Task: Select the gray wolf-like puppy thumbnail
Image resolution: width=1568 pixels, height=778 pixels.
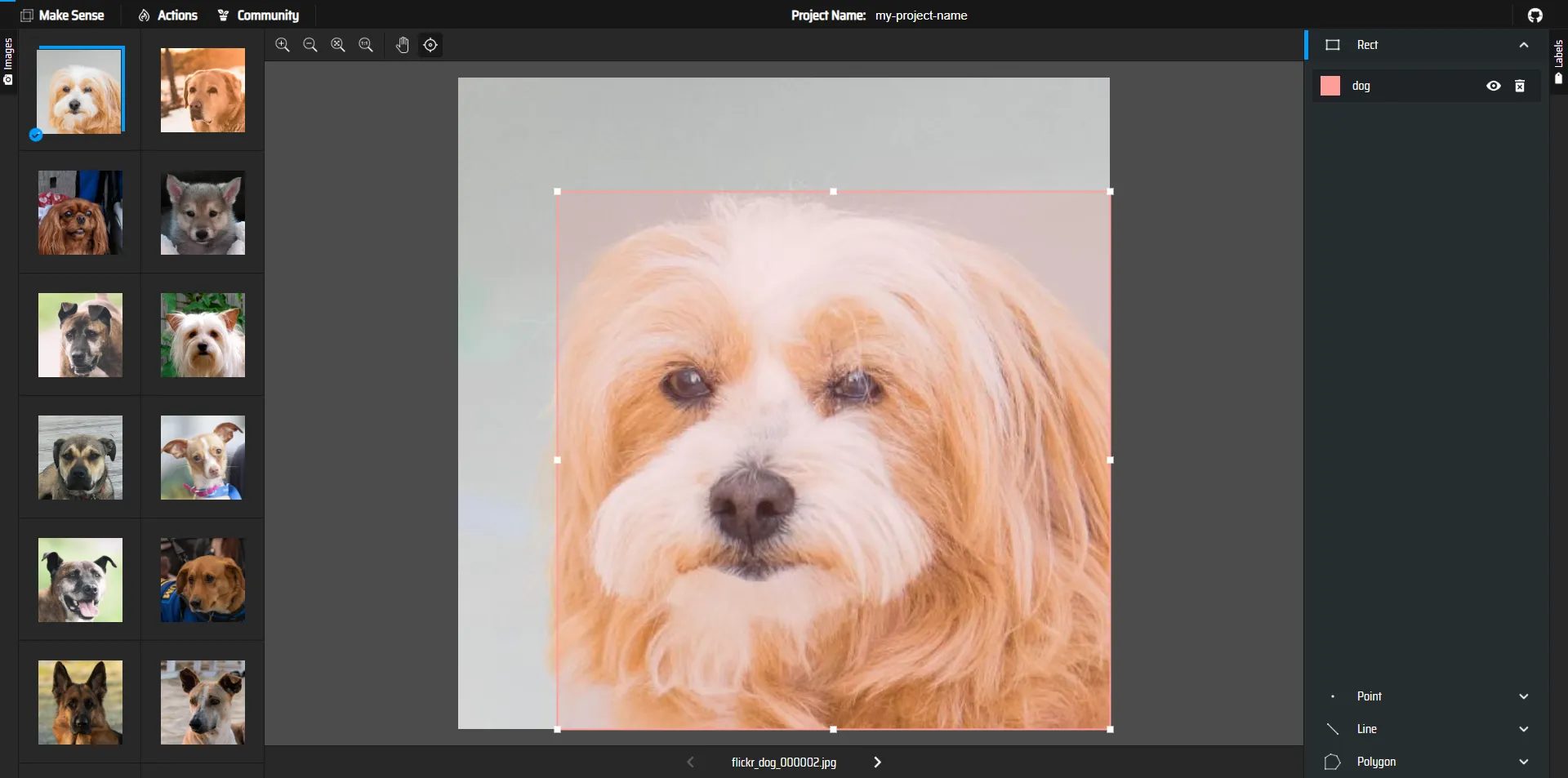Action: (203, 212)
